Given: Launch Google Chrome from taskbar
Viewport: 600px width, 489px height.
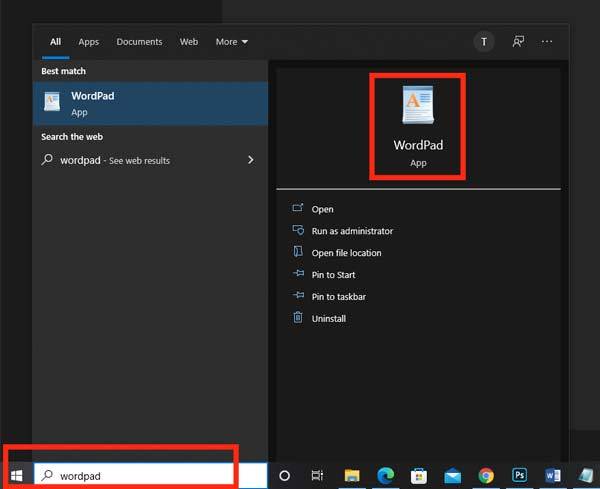Looking at the screenshot, I should click(486, 476).
